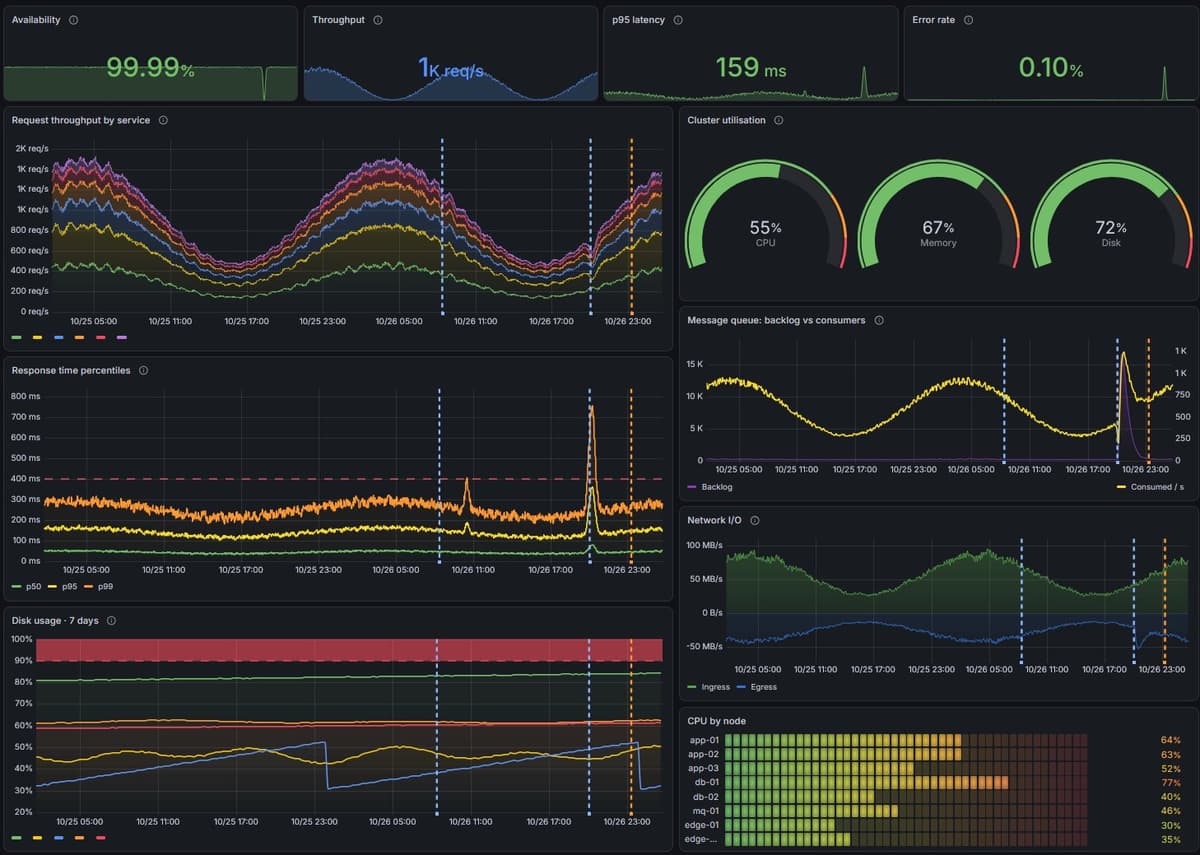
Task: Select the Disk 72% gauge
Action: click(1111, 215)
